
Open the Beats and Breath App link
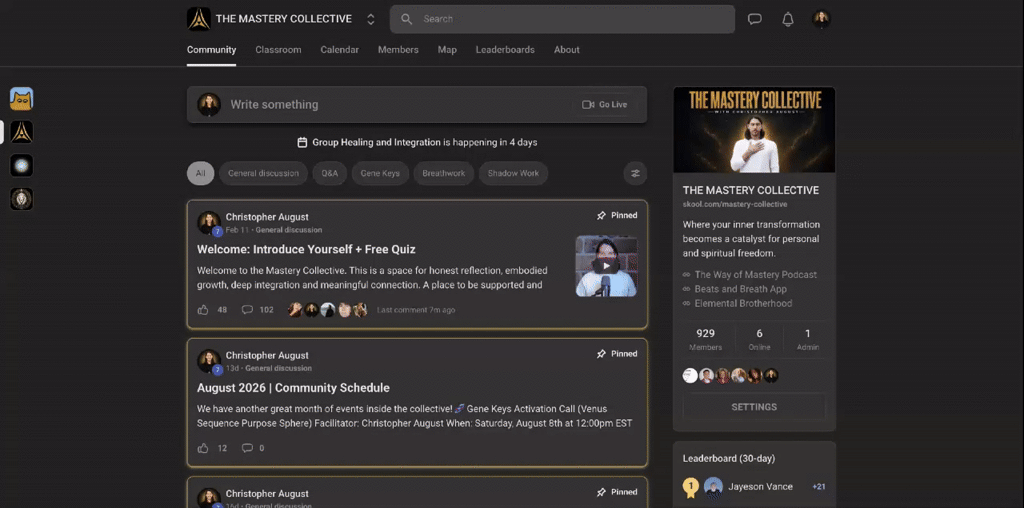[x=741, y=289]
